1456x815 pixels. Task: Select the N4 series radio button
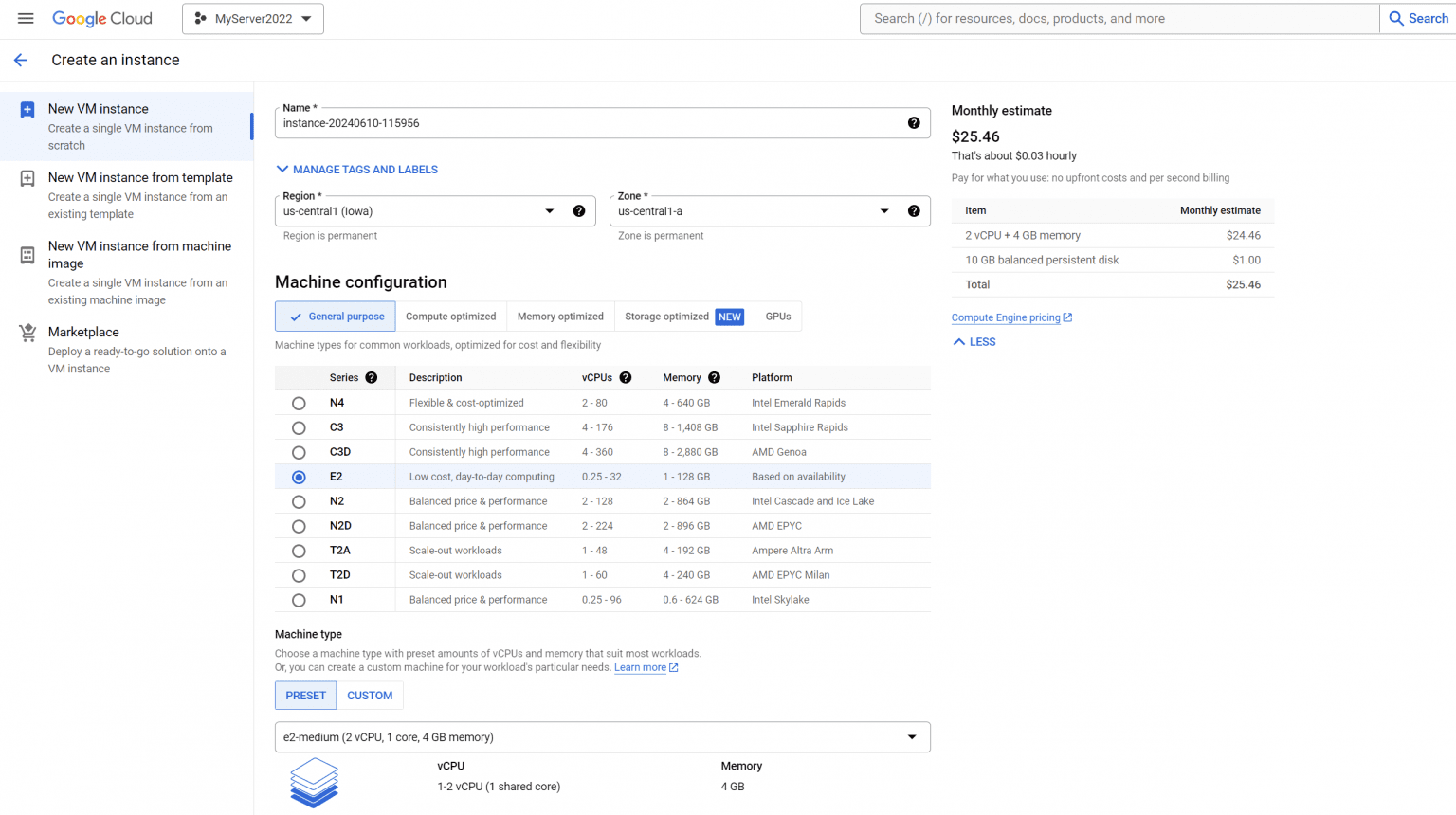[299, 404]
